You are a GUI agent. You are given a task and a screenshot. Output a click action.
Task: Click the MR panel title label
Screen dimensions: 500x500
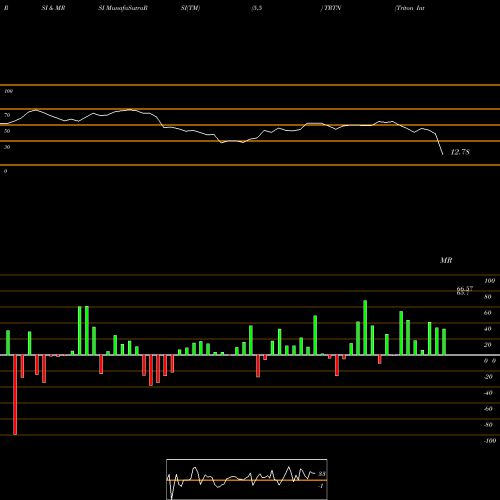[446, 260]
